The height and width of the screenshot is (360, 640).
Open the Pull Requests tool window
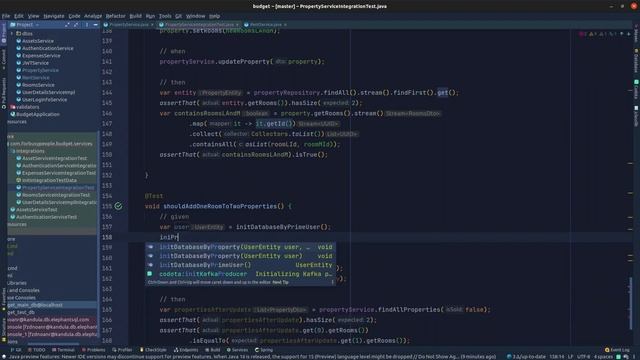pos(3,93)
